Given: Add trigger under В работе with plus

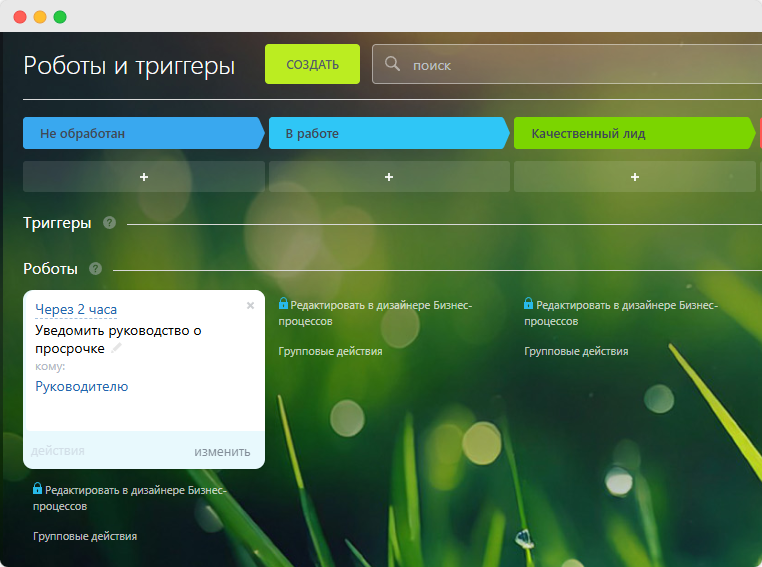Looking at the screenshot, I should tap(389, 177).
